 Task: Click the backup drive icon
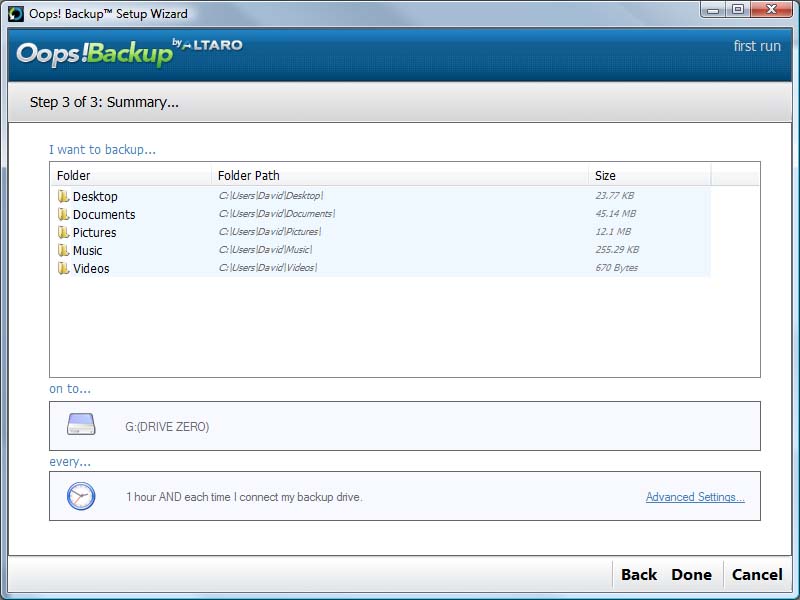[81, 424]
